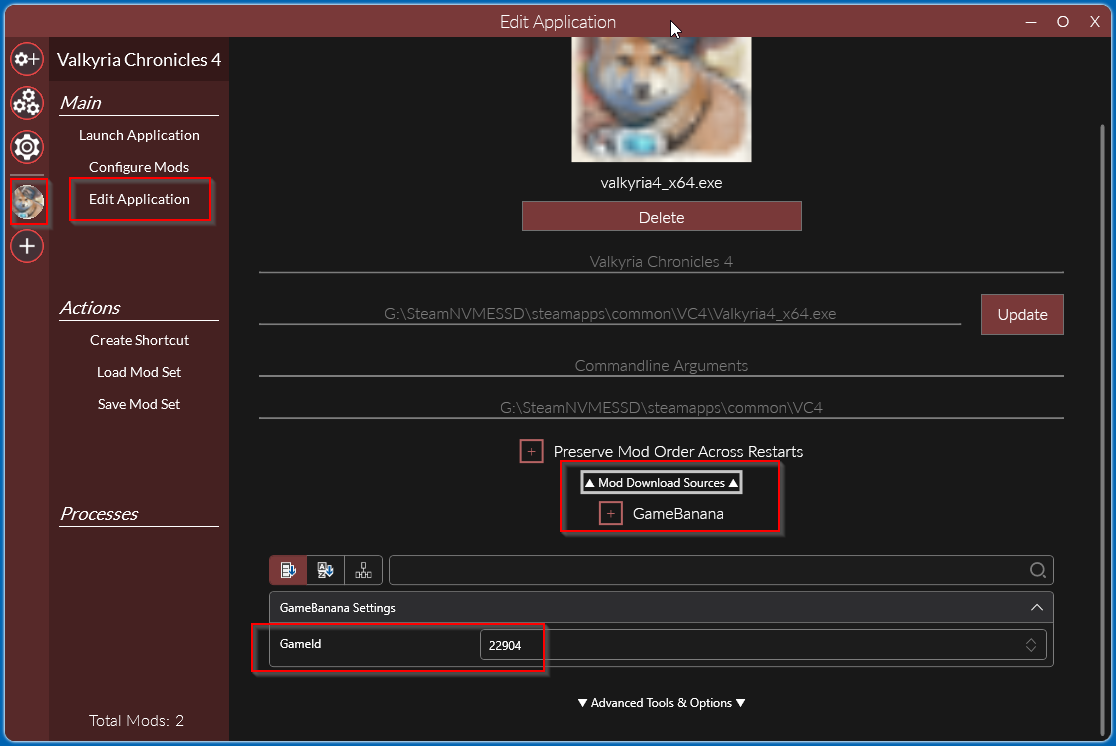Choose Save Mod Set action
The width and height of the screenshot is (1116, 746).
pyautogui.click(x=140, y=404)
